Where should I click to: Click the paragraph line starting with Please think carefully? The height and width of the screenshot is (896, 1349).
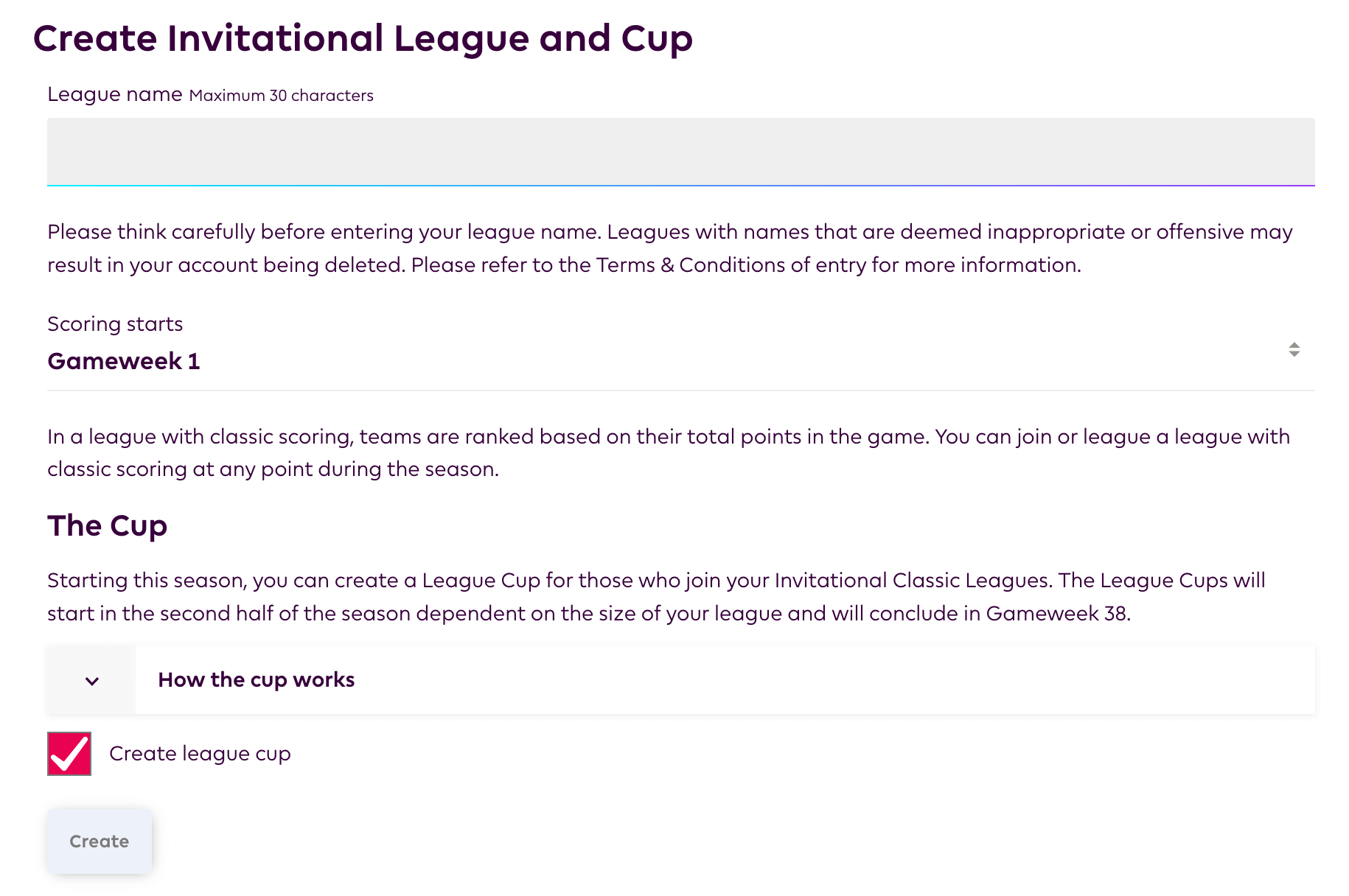tap(670, 232)
